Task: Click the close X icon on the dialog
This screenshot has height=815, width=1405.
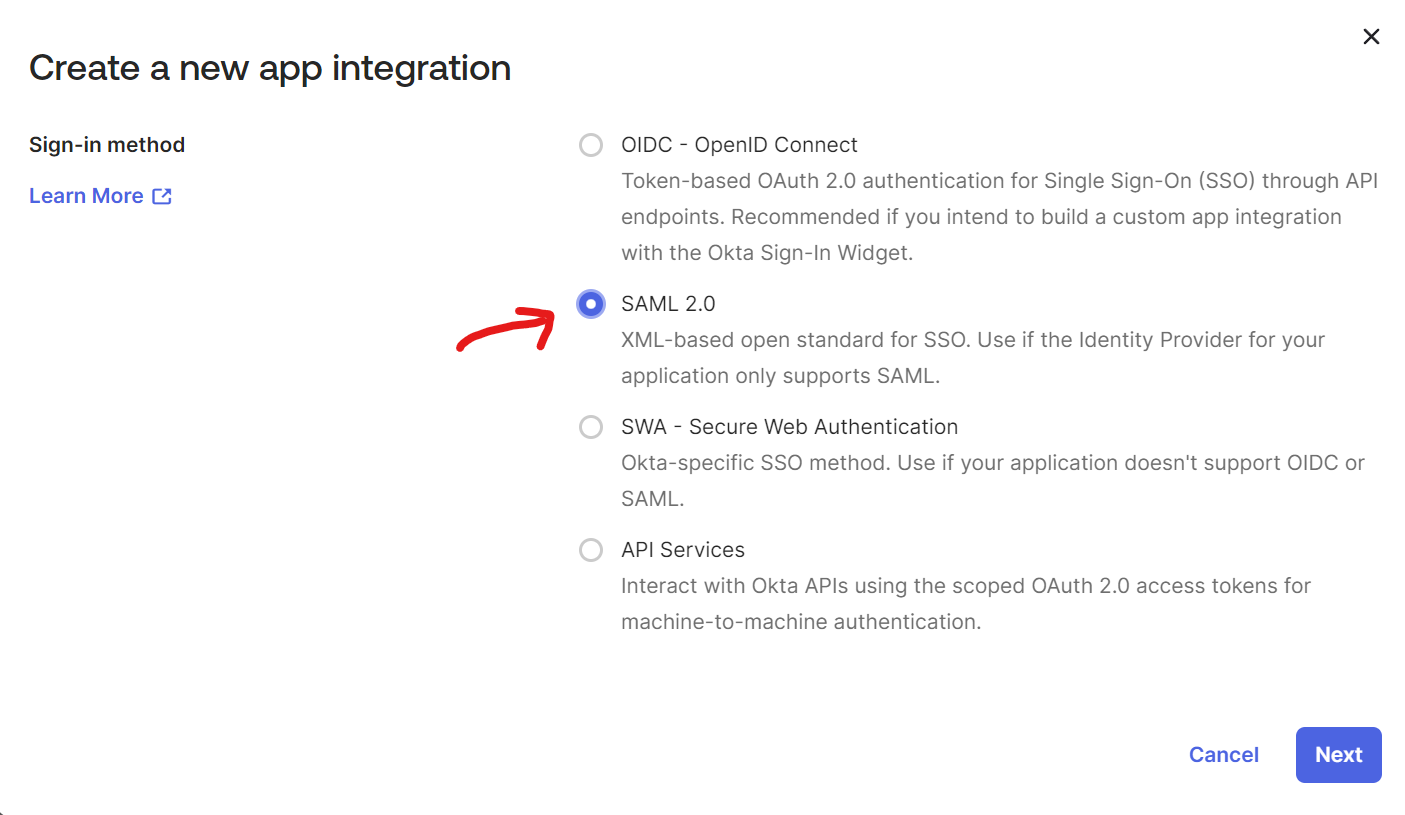Action: (x=1371, y=36)
